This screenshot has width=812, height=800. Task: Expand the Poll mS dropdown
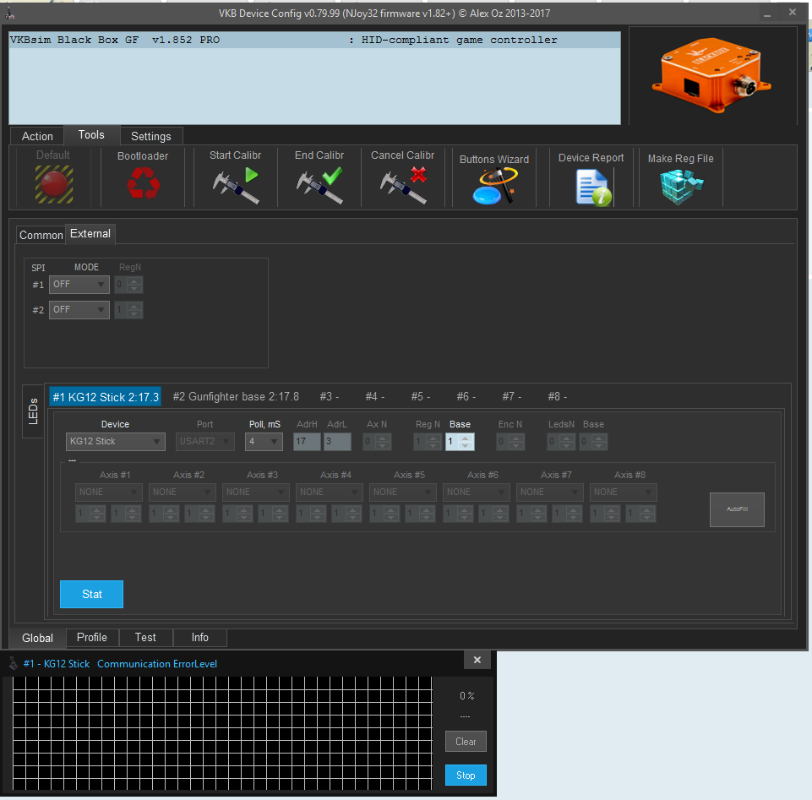(263, 441)
